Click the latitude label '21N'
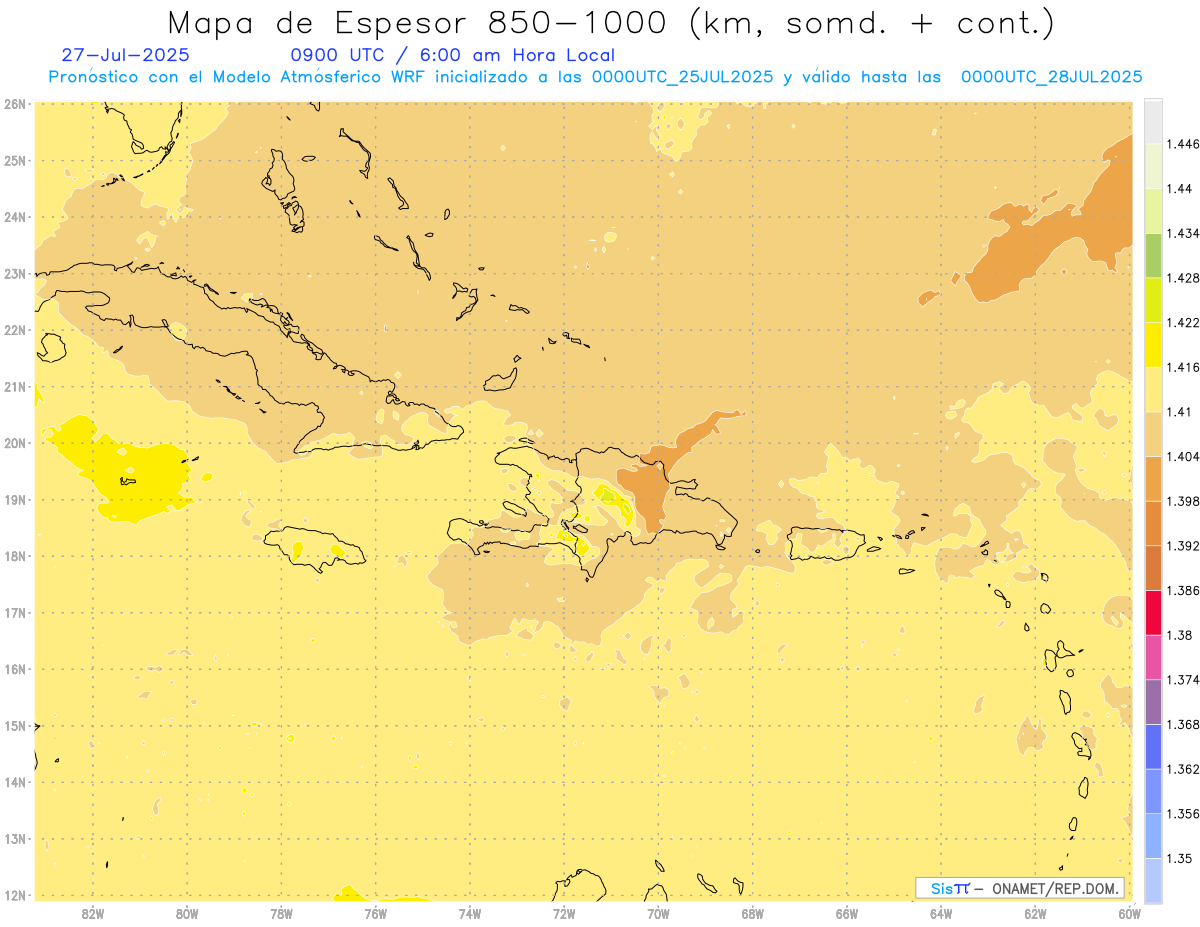The image size is (1200, 927). [x=15, y=386]
